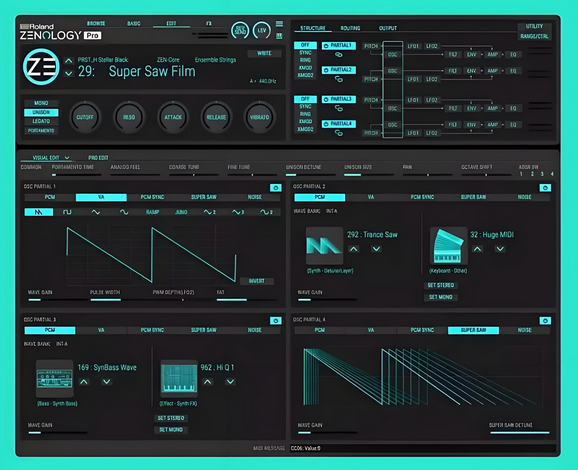Toggle OSC Partial 2 power switch
The image size is (578, 470).
pyautogui.click(x=545, y=188)
